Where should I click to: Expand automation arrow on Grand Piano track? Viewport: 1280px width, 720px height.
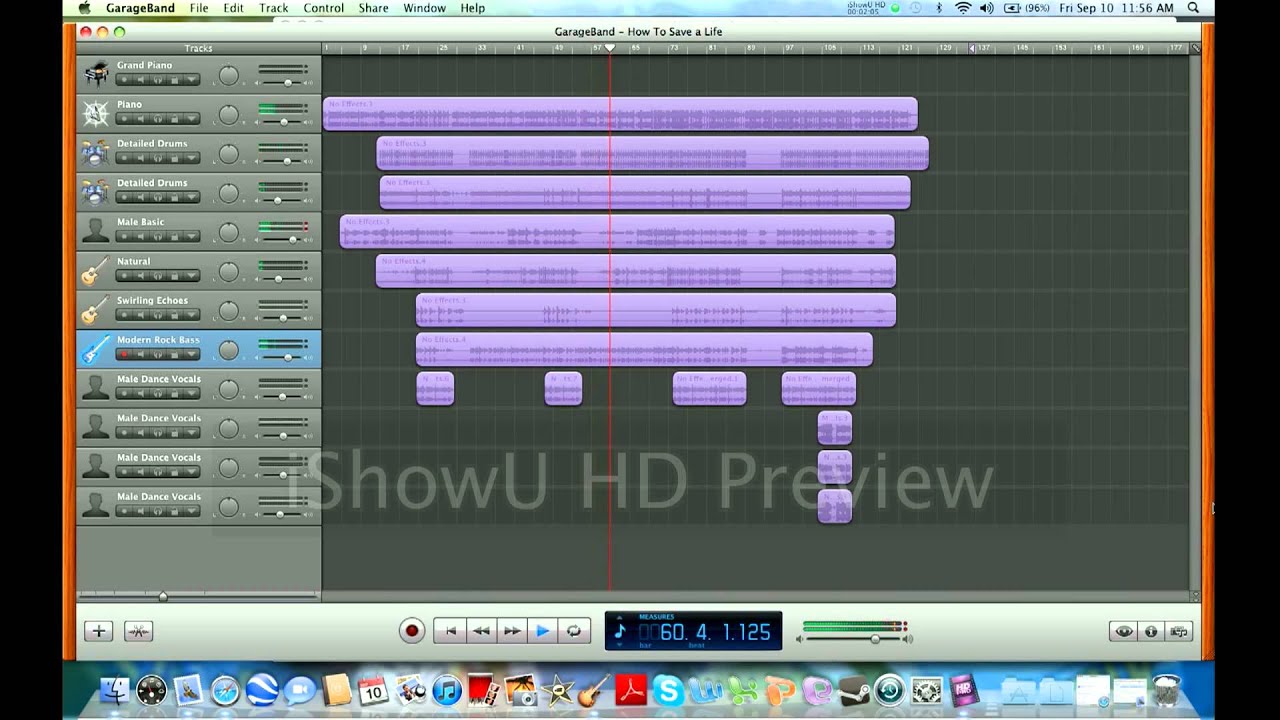click(191, 80)
